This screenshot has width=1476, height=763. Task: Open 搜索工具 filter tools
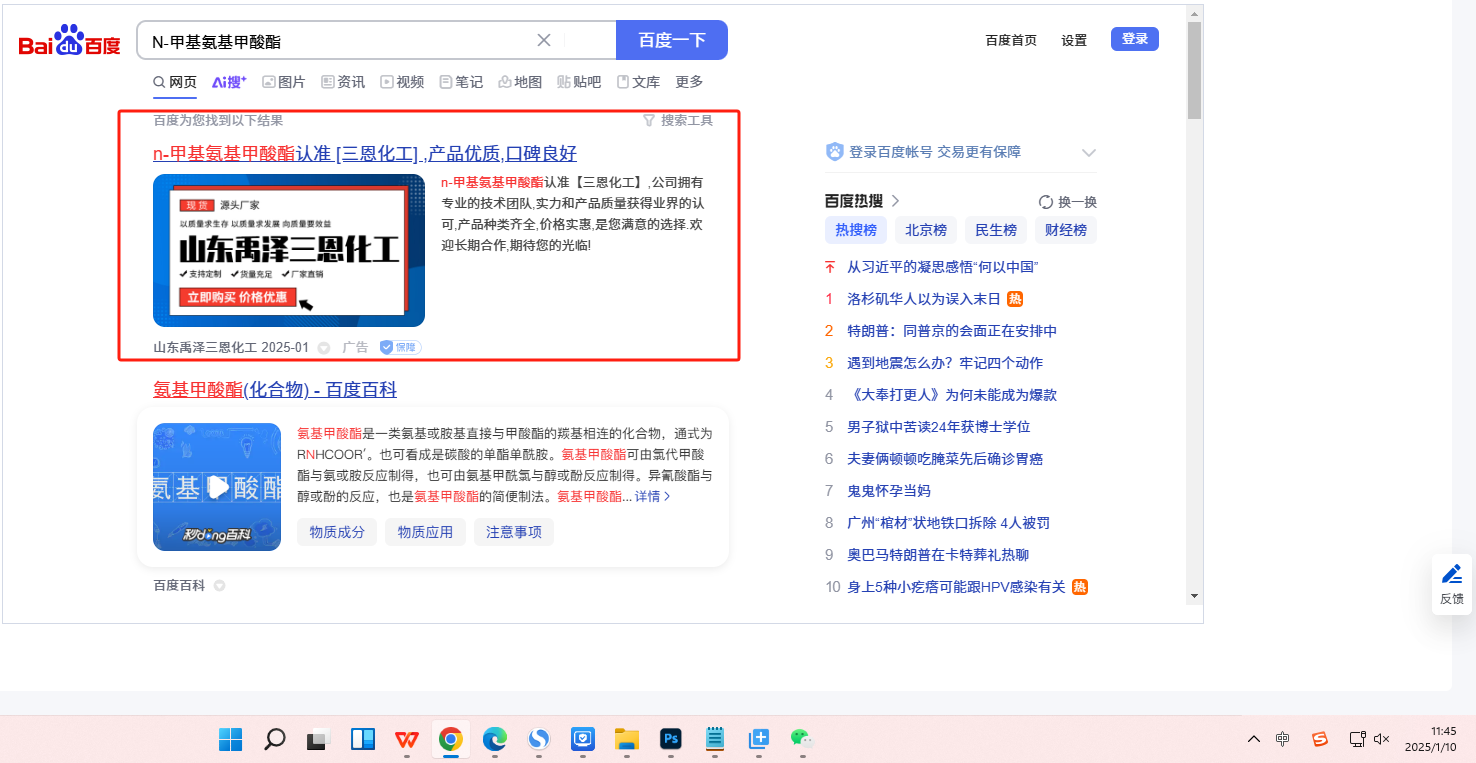[677, 121]
